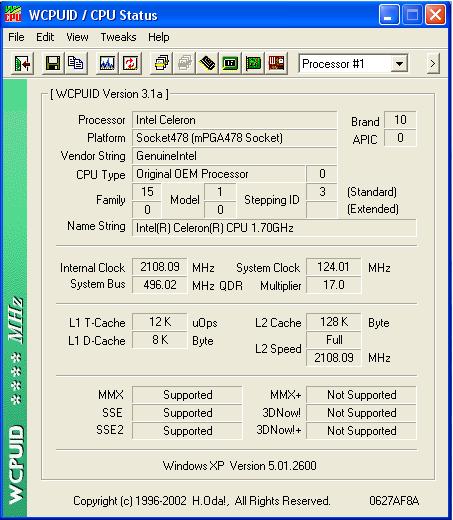Click the L2 Speed 2108.09 MHz value

click(x=333, y=358)
